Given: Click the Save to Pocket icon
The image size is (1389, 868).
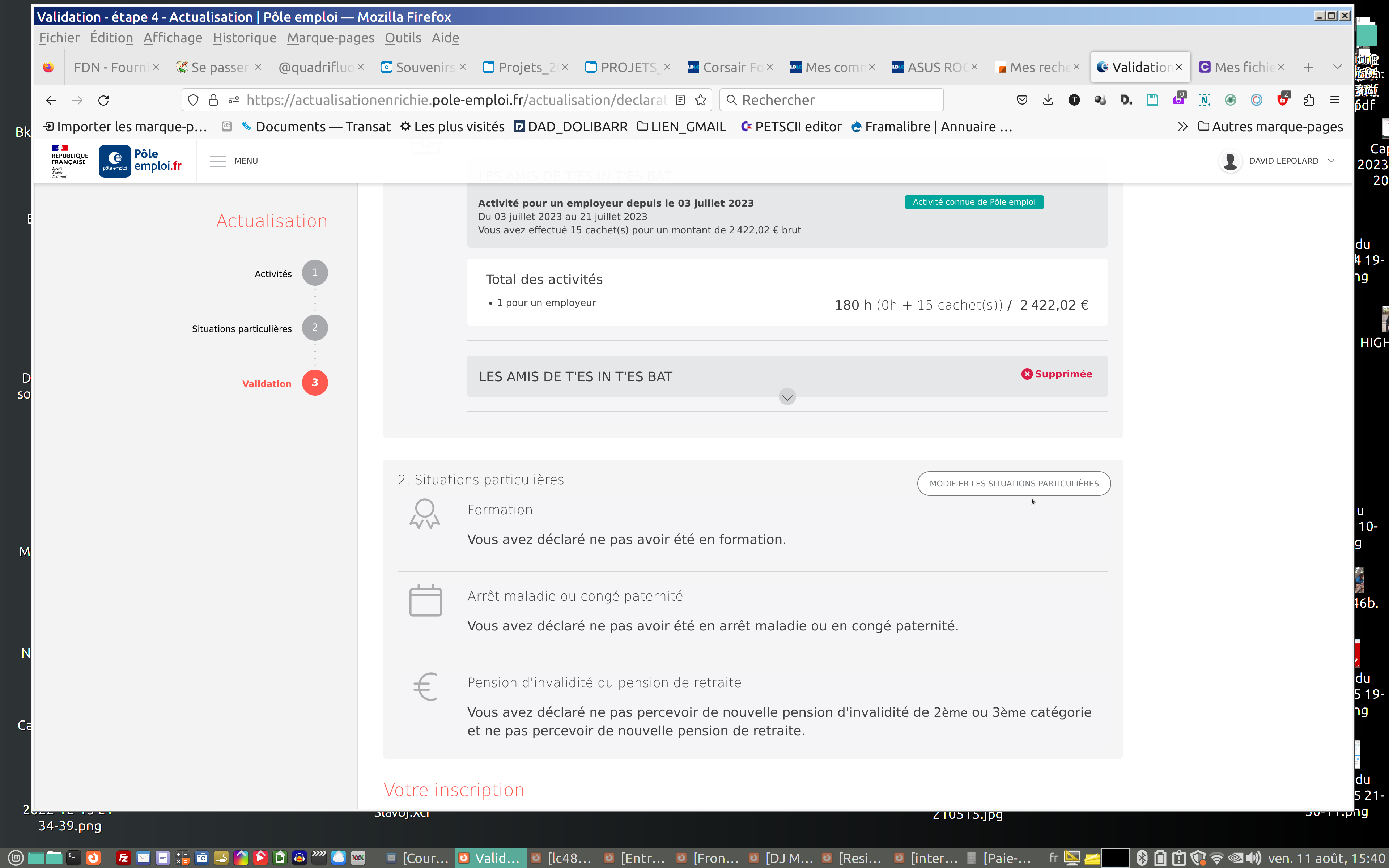Looking at the screenshot, I should click(x=1021, y=100).
